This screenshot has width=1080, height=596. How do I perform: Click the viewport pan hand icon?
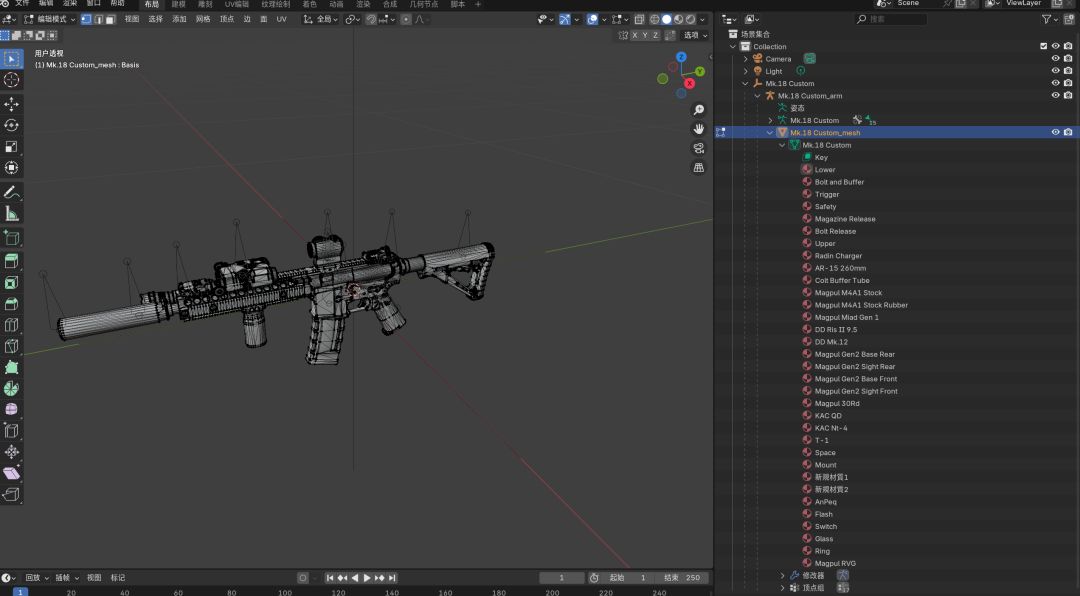click(698, 129)
